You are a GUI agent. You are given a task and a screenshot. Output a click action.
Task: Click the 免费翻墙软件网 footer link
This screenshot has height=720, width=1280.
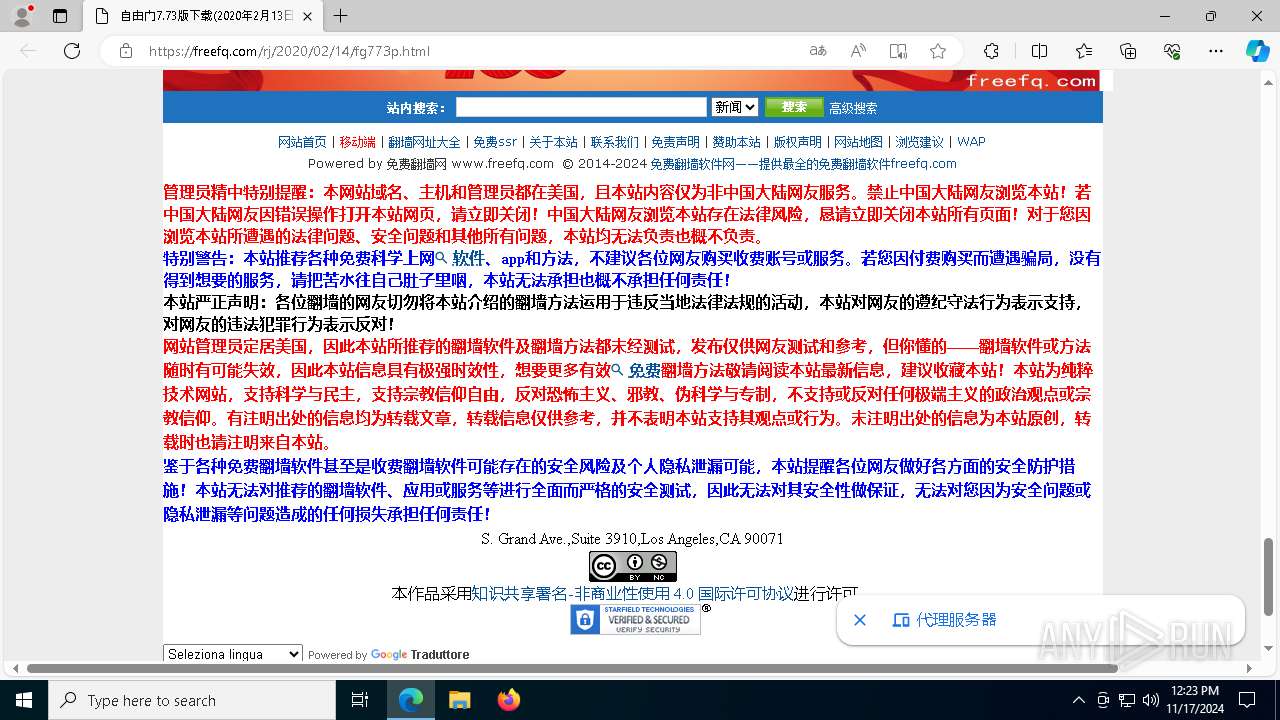tap(803, 164)
